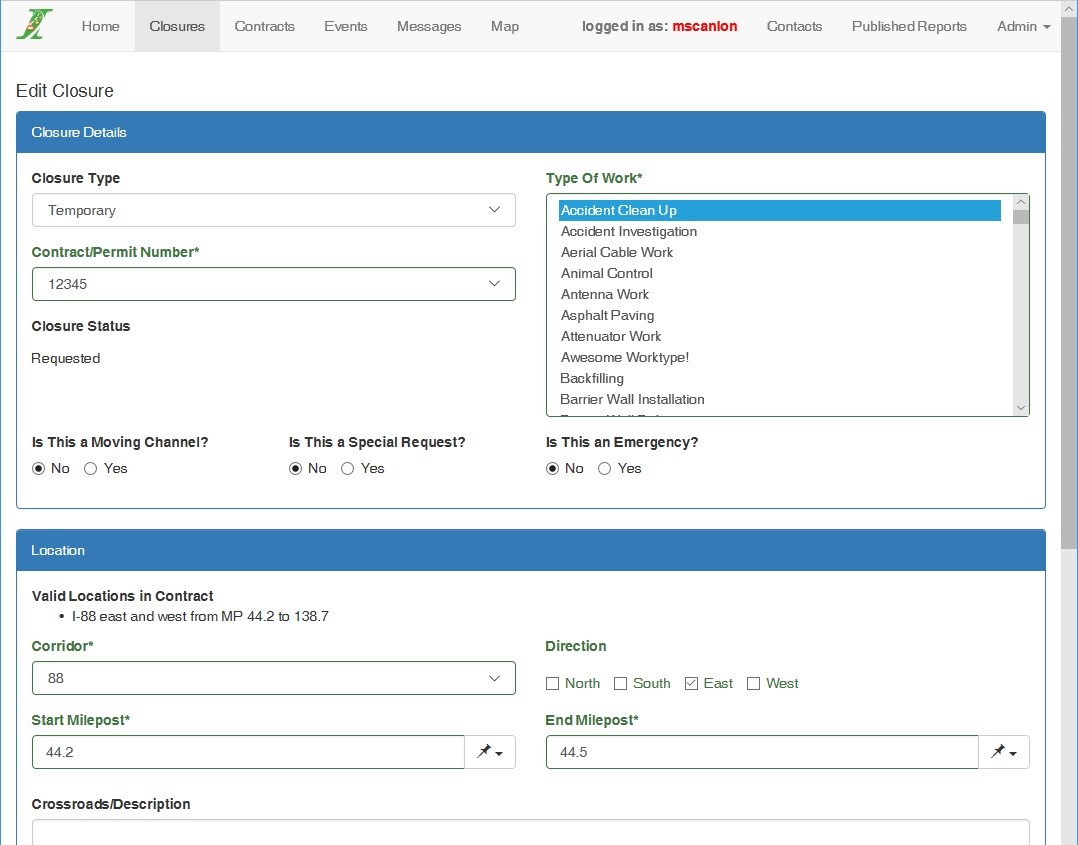Screen dimensions: 1078x845
Task: Expand the Contract/Permit Number dropdown
Action: pos(273,284)
